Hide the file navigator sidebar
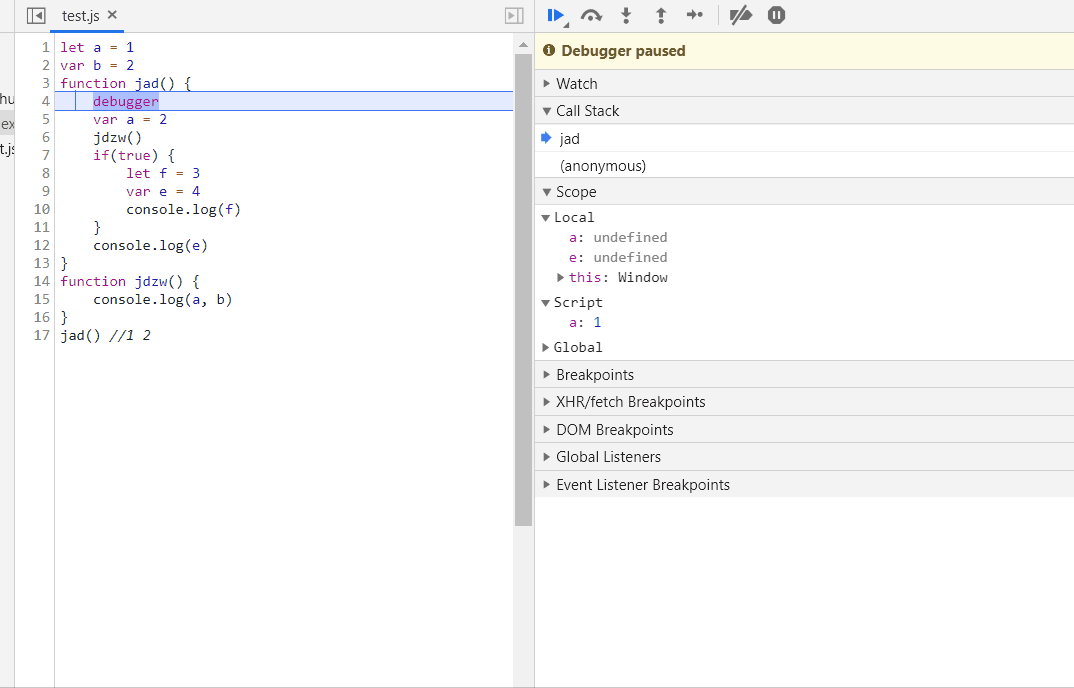 tap(36, 15)
